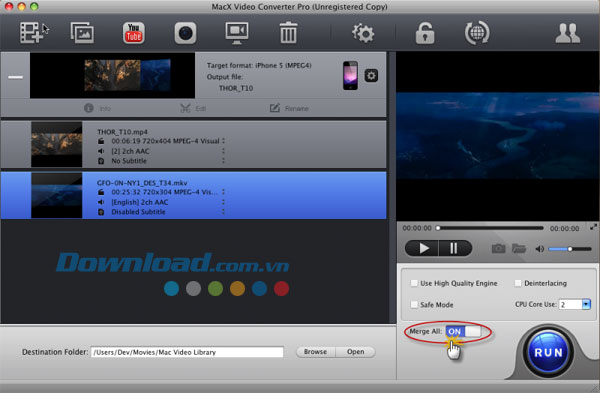Rename the output file
This screenshot has width=600, height=393.
click(289, 108)
